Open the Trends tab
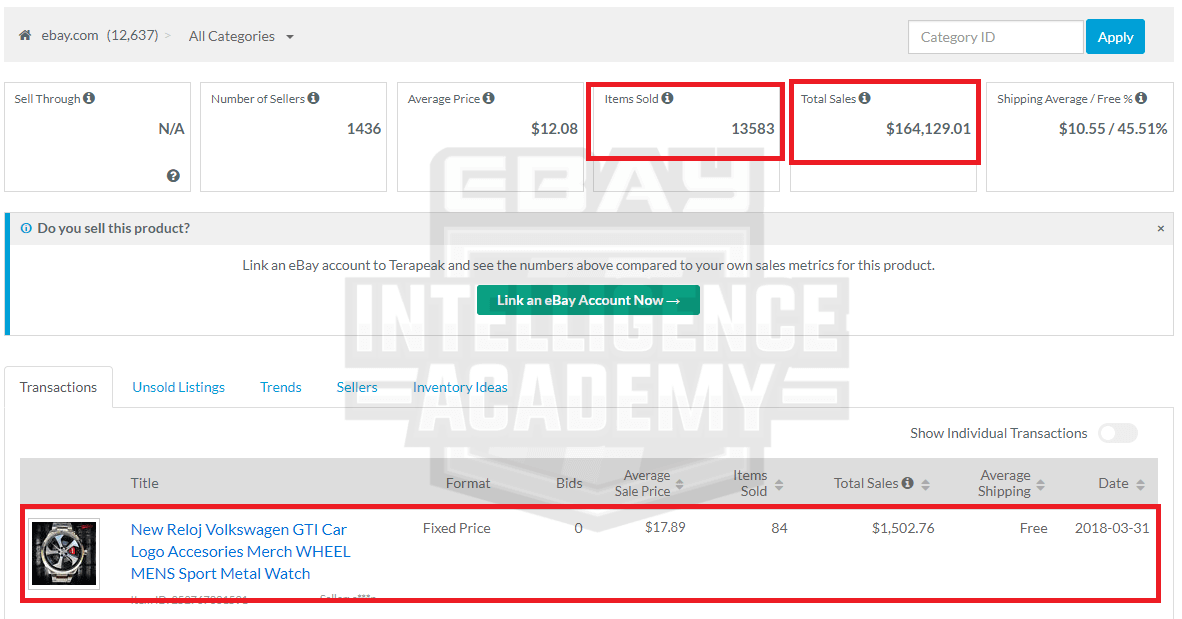 pyautogui.click(x=280, y=387)
